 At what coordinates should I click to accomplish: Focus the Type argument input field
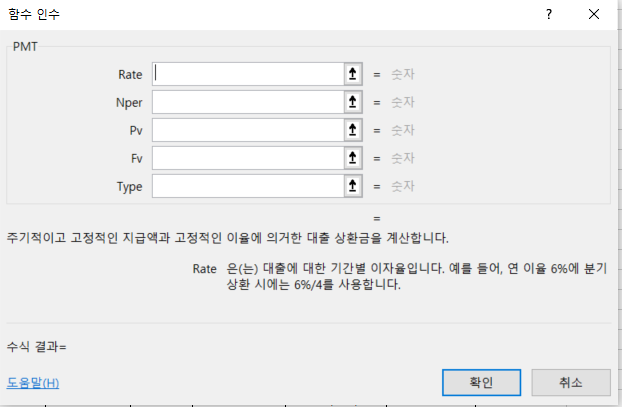(248, 186)
